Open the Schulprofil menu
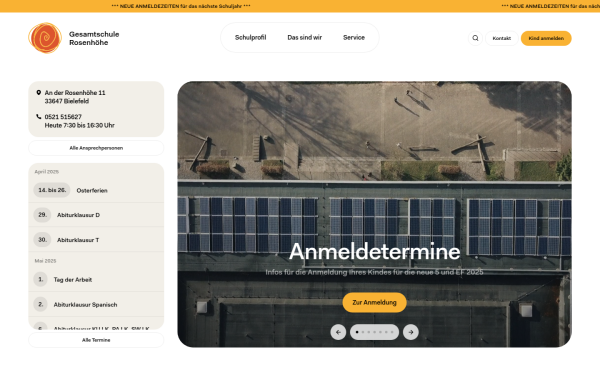This screenshot has width=600, height=375. pos(250,38)
